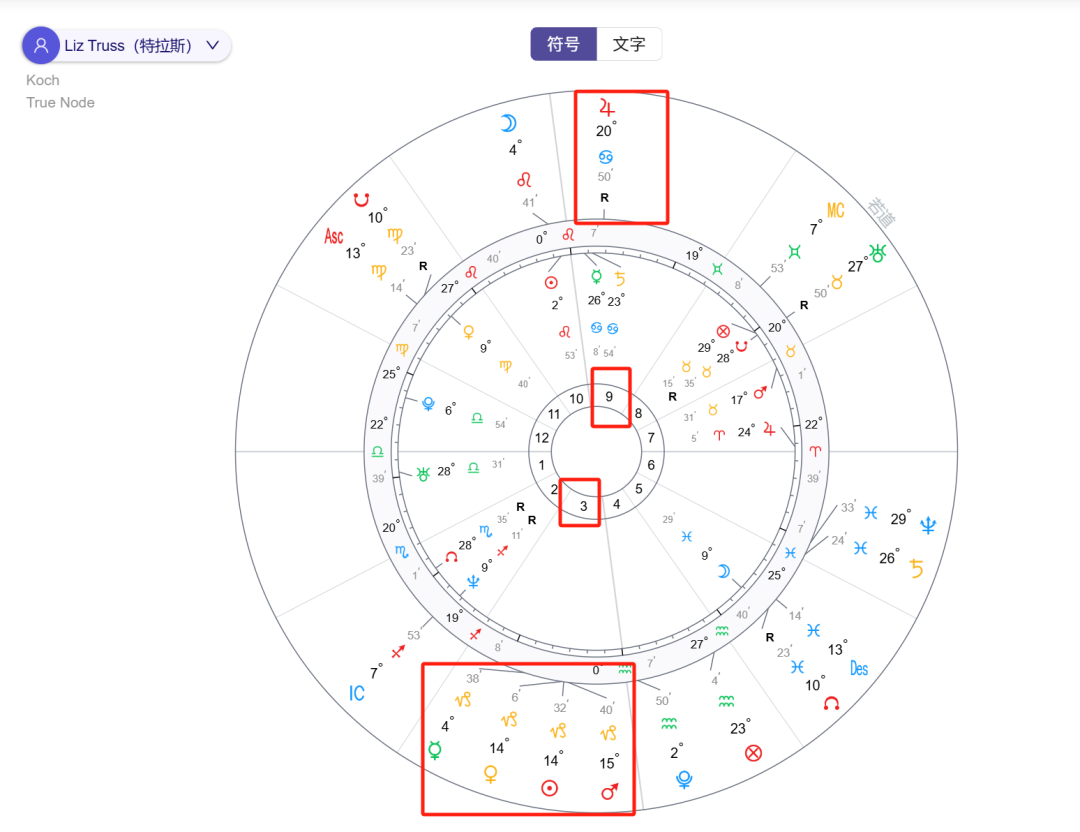
Task: Select the highlighted Jupiter glyph in Cancer
Action: click(607, 107)
